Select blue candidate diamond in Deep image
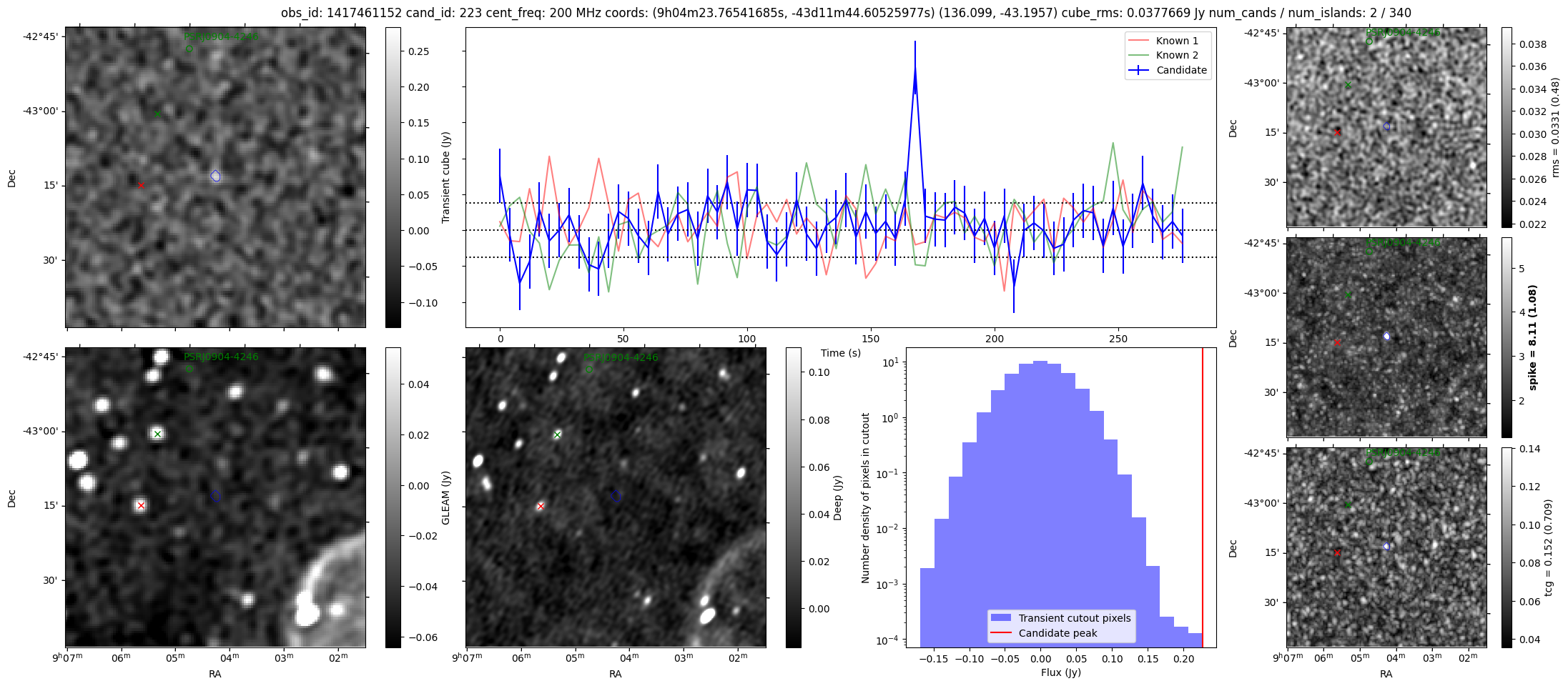This screenshot has width=1568, height=686. pyautogui.click(x=616, y=496)
